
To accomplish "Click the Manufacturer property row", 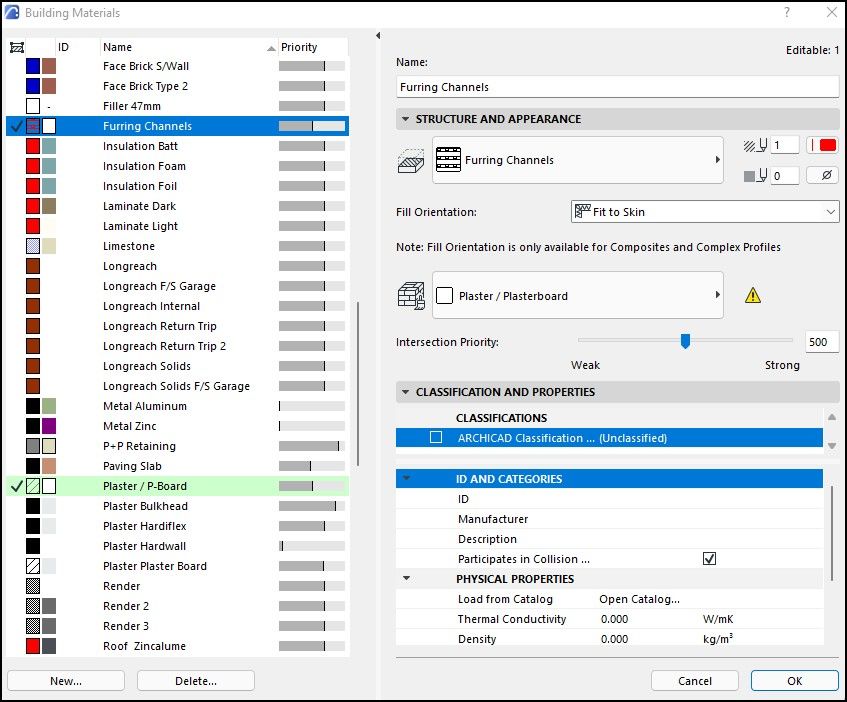I will coord(609,519).
